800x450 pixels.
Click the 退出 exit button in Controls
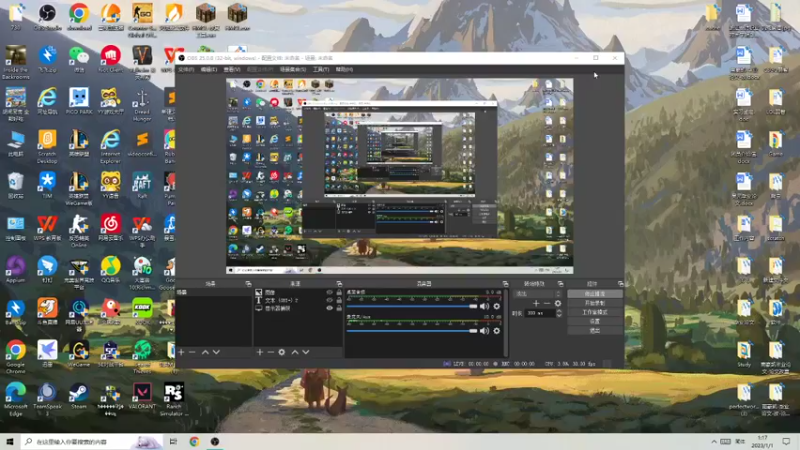(x=595, y=331)
